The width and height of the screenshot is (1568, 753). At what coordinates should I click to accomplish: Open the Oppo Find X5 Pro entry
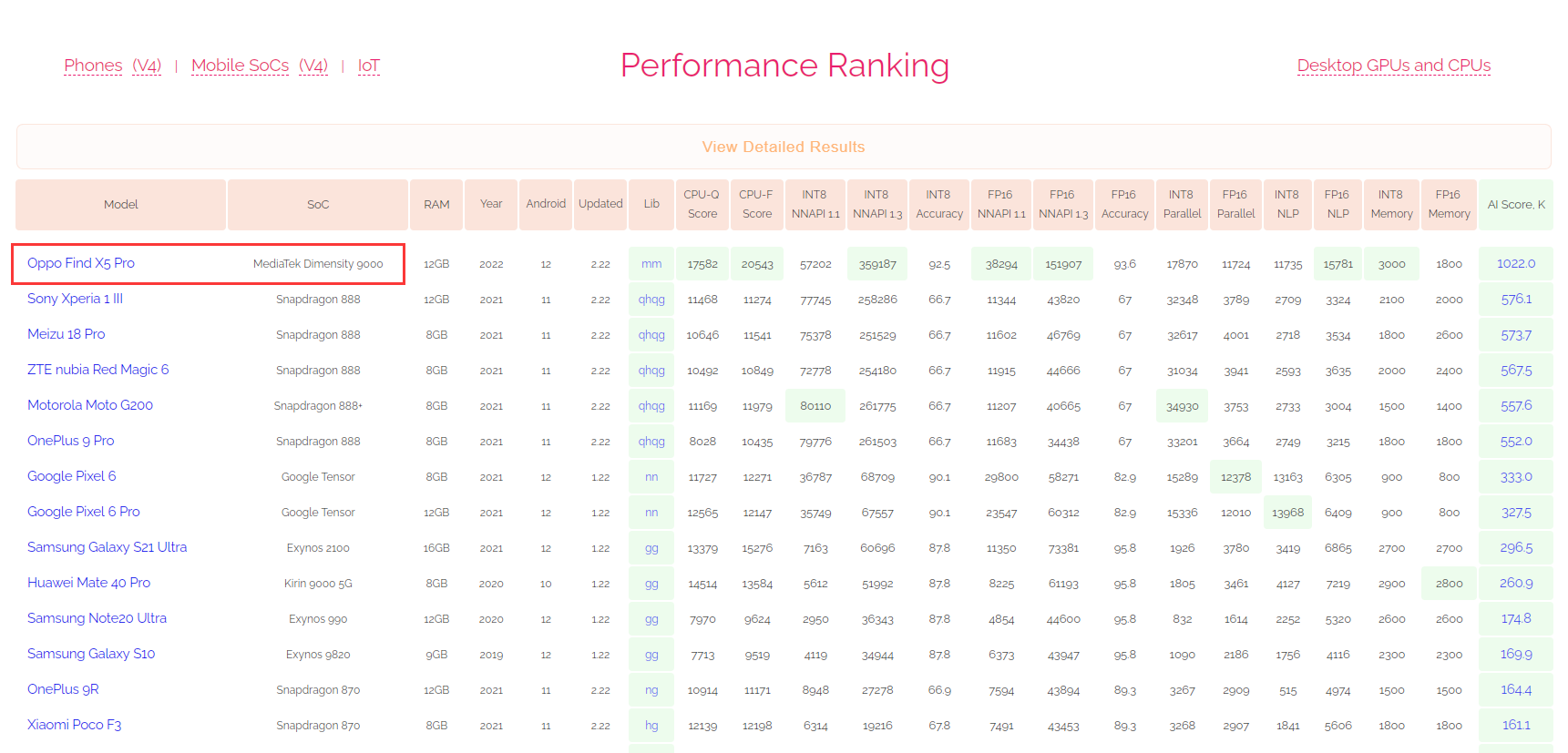[81, 263]
